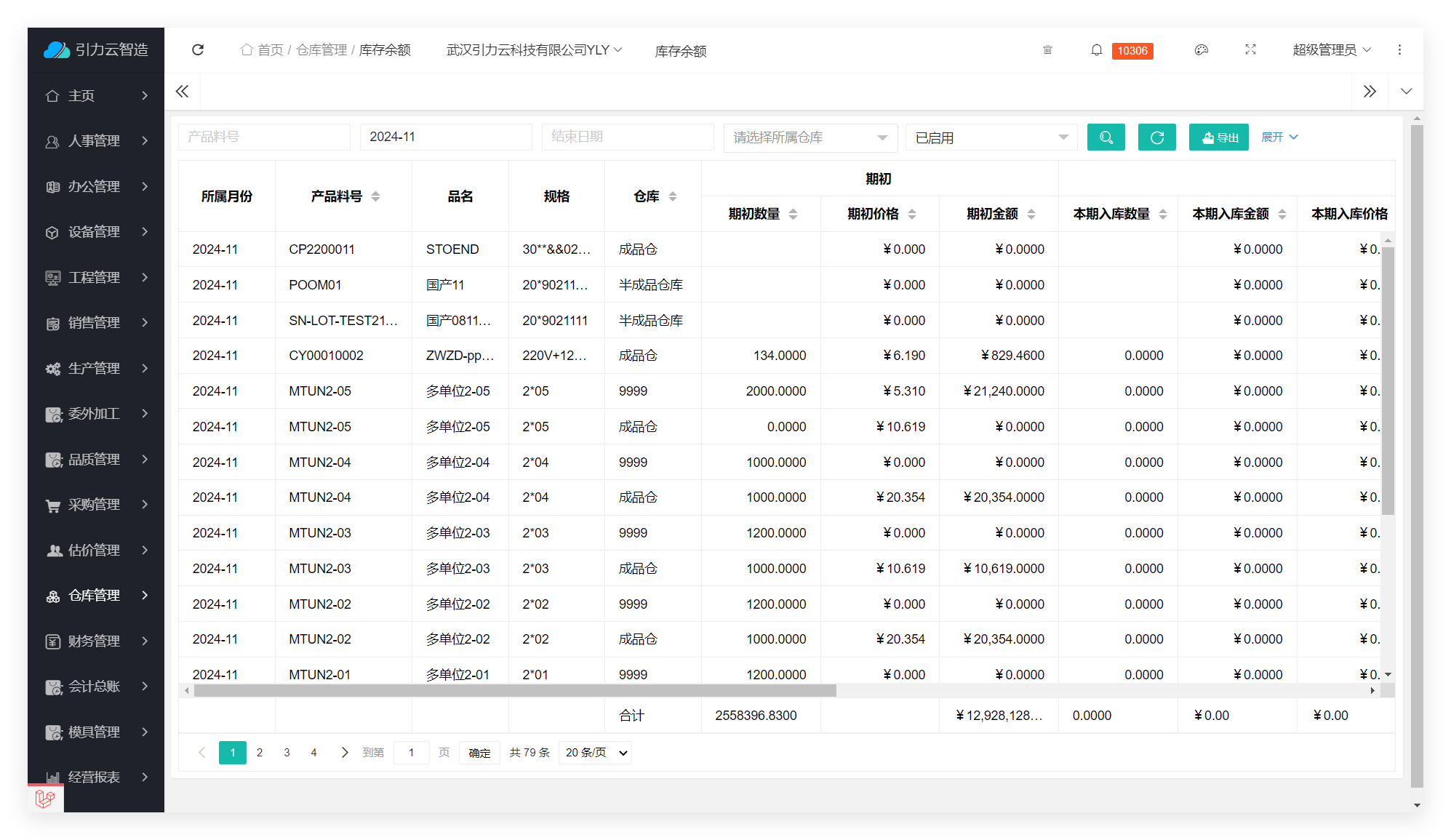Click the teal search button
1451x840 pixels.
click(x=1106, y=137)
